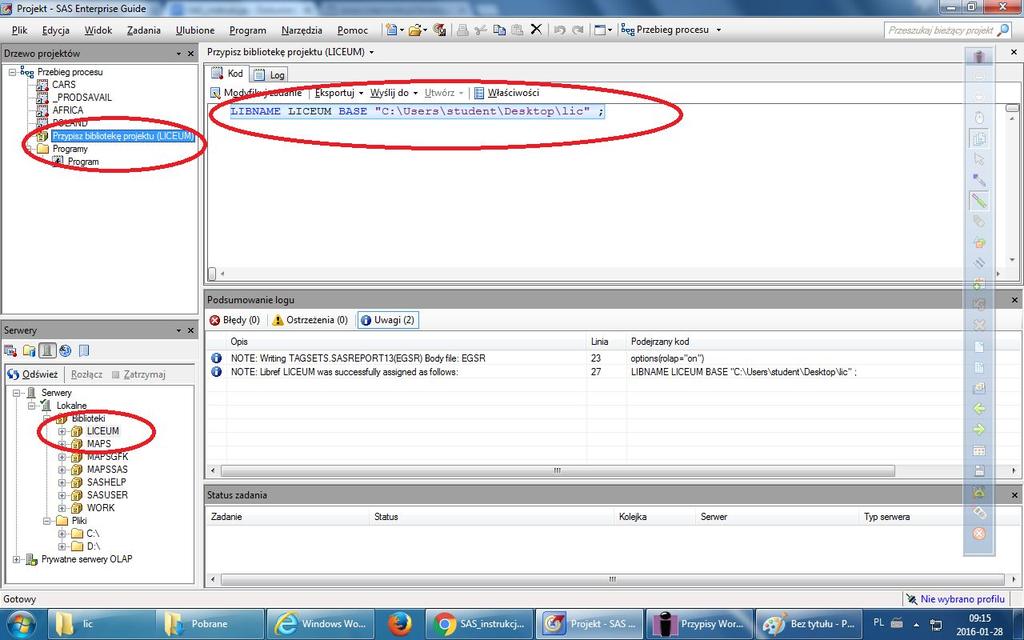Toggle the server list view icon
Screen dimensions: 1024x640
(x=47, y=351)
